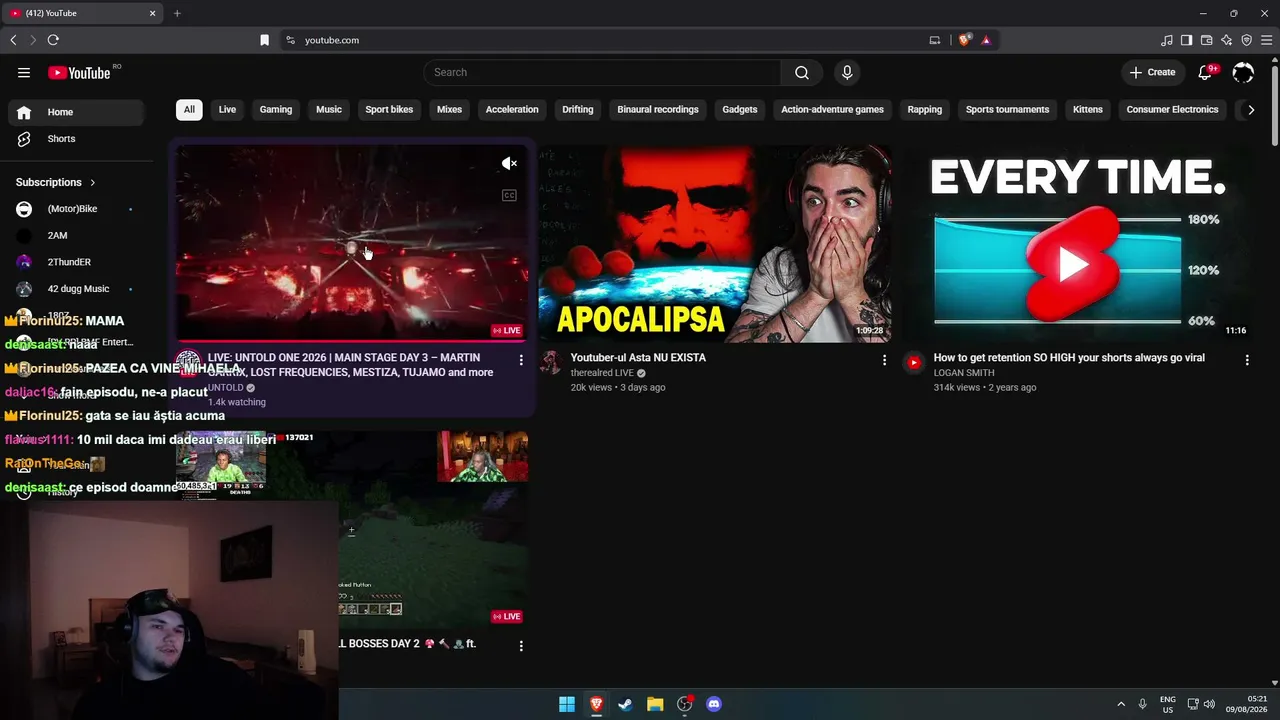View site information icon in address bar

click(x=290, y=40)
